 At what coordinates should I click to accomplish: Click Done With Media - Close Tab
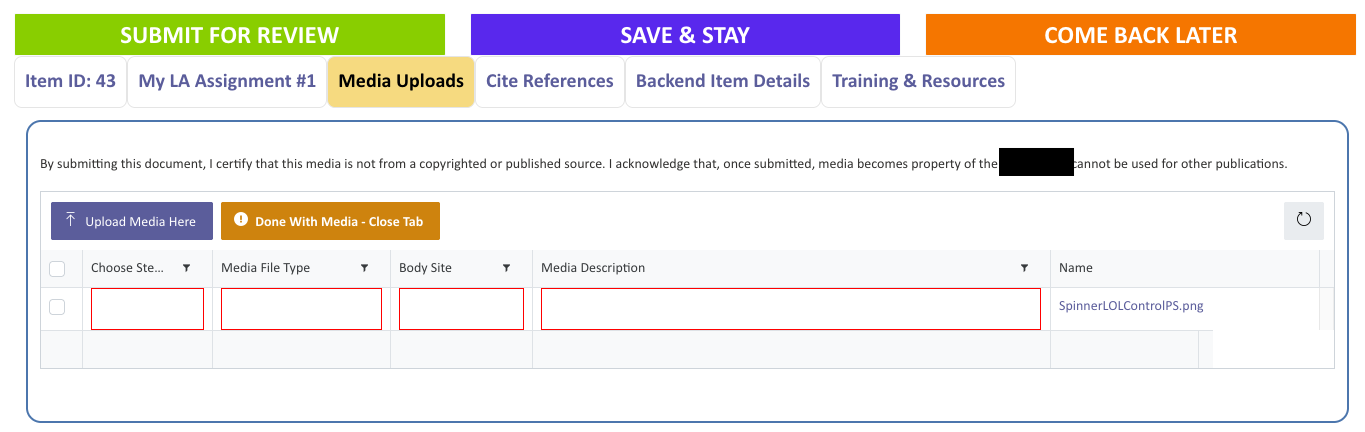[x=330, y=221]
